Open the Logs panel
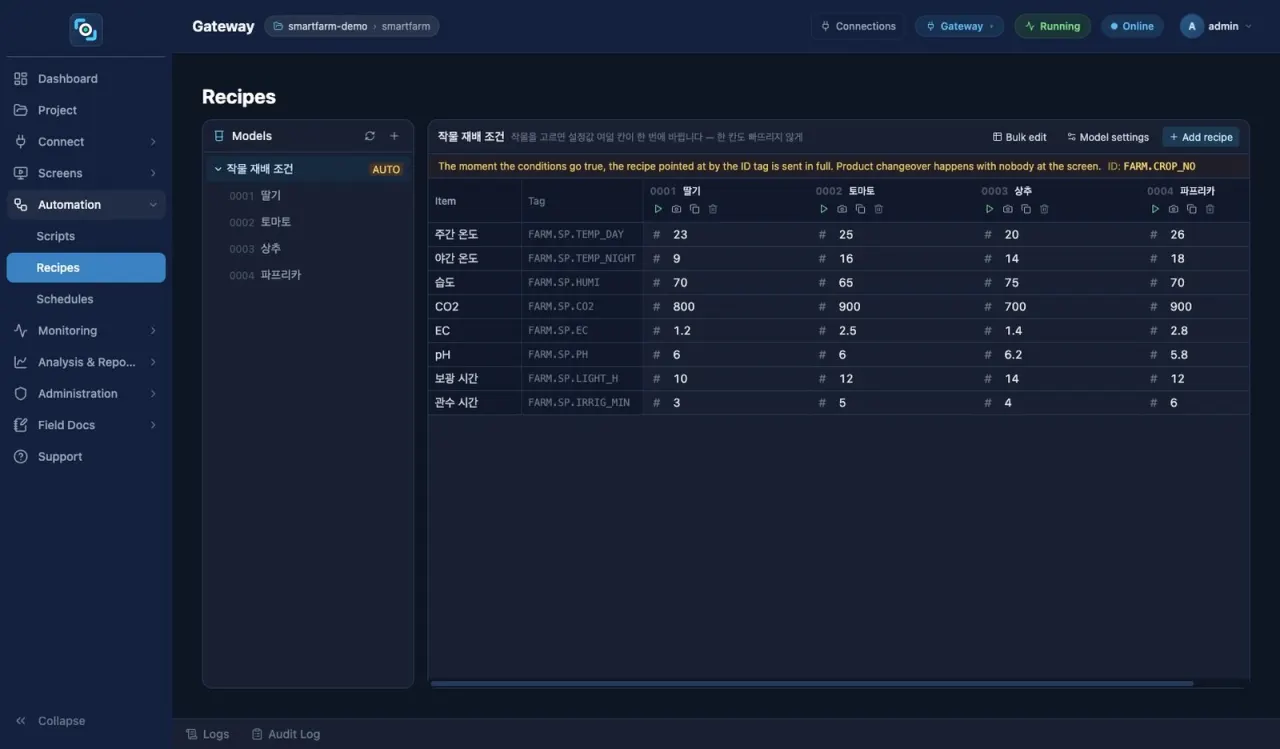The image size is (1280, 749). [x=208, y=734]
